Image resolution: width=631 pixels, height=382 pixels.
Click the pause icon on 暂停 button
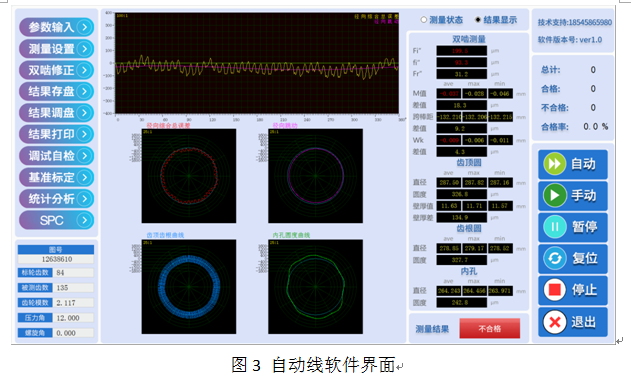[x=555, y=227]
